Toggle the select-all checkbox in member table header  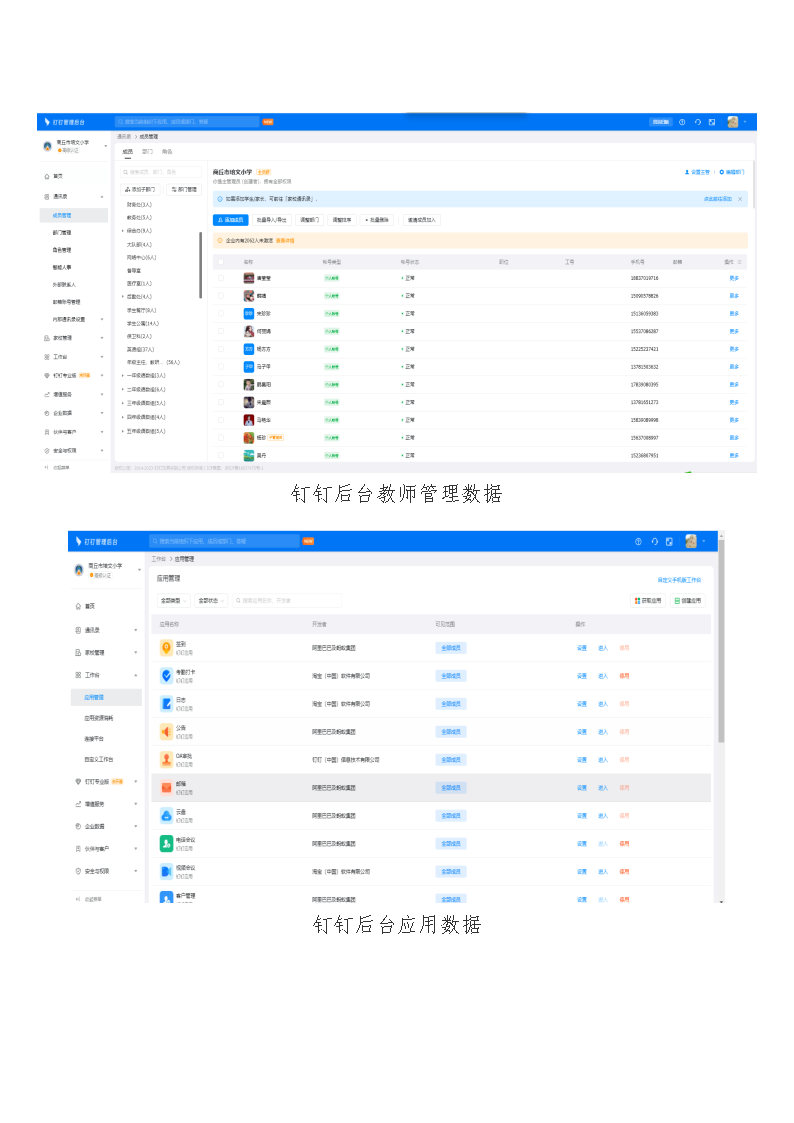(x=221, y=262)
